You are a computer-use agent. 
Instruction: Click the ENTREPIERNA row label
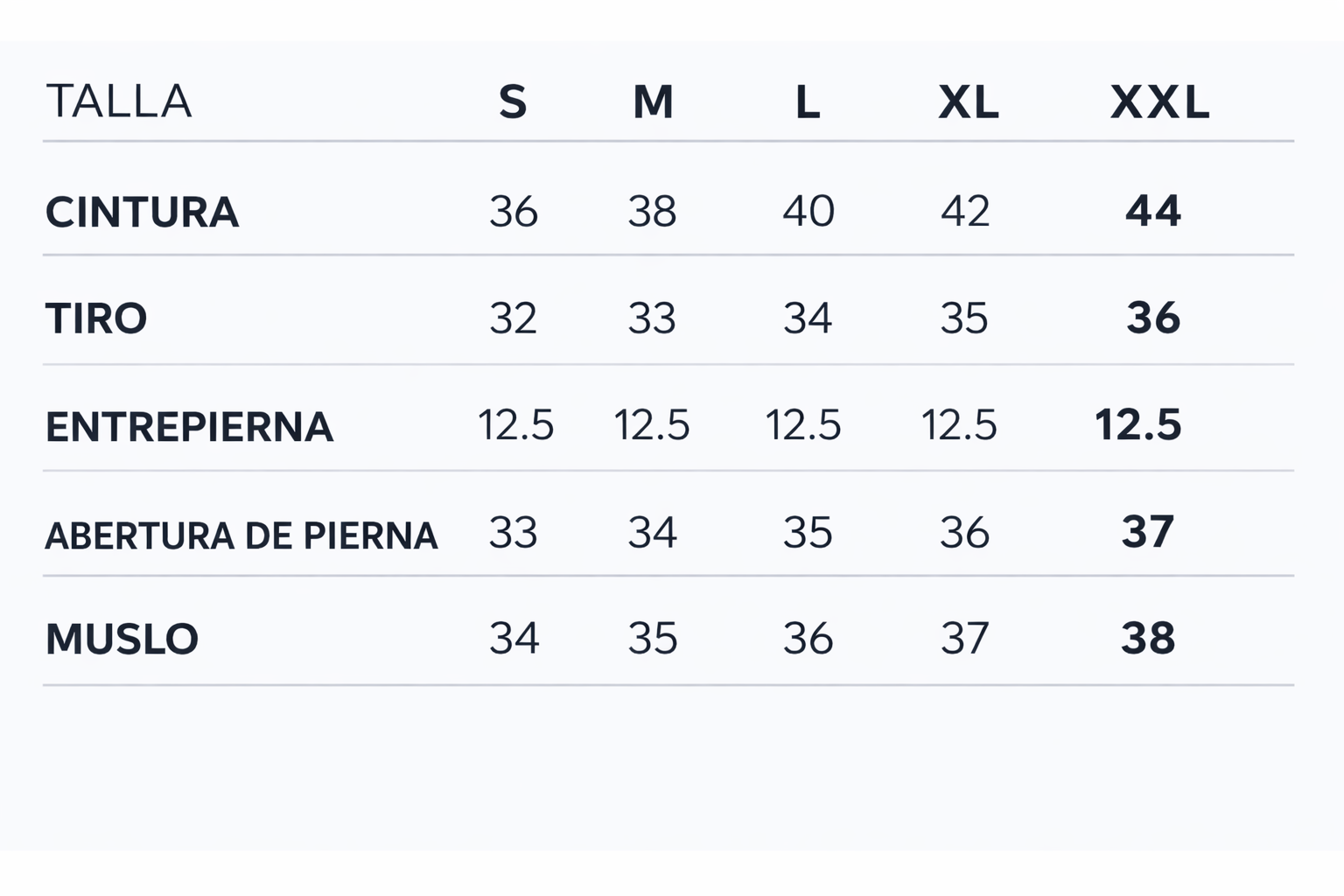[189, 427]
